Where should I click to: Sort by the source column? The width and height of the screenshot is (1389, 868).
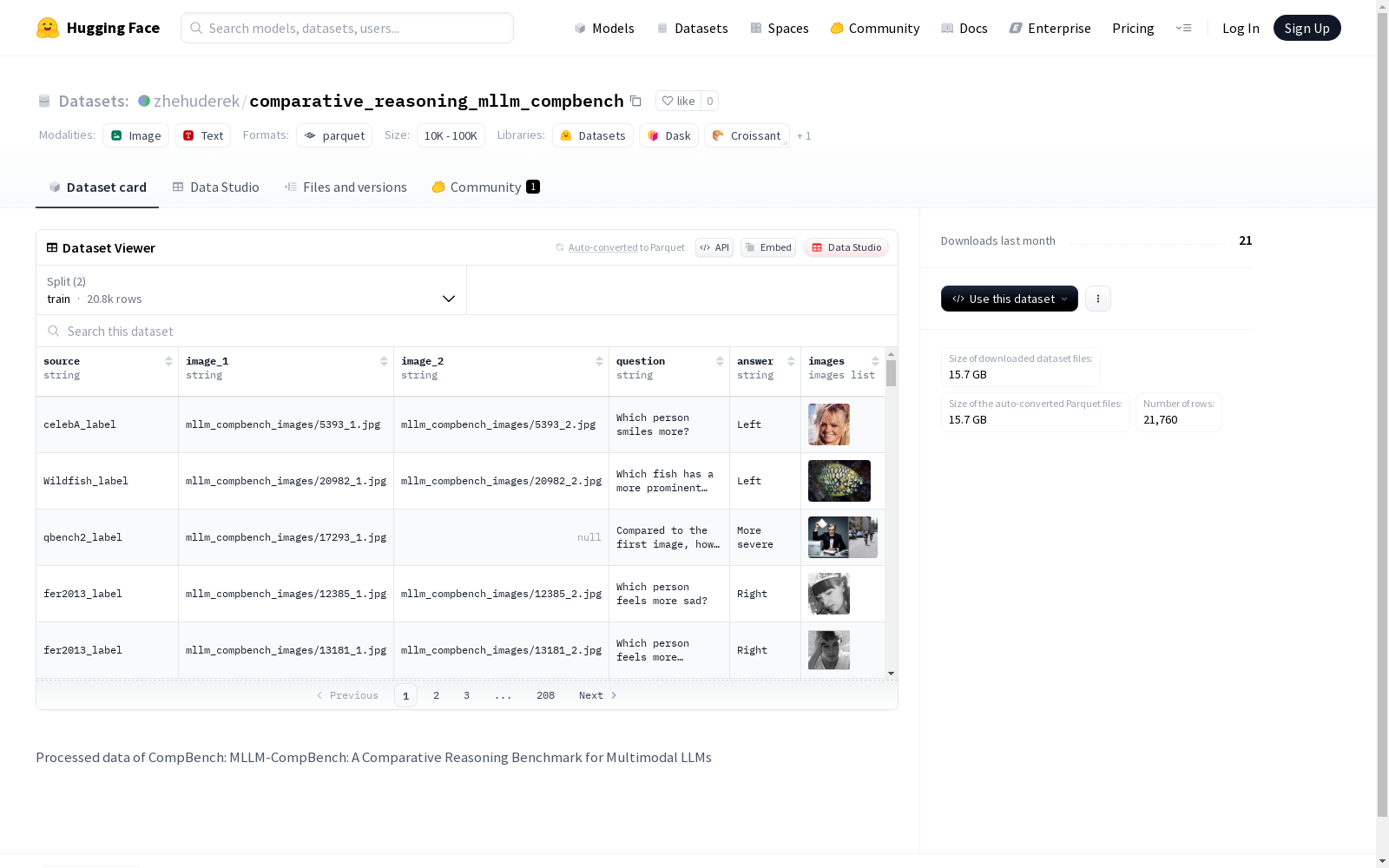point(168,361)
